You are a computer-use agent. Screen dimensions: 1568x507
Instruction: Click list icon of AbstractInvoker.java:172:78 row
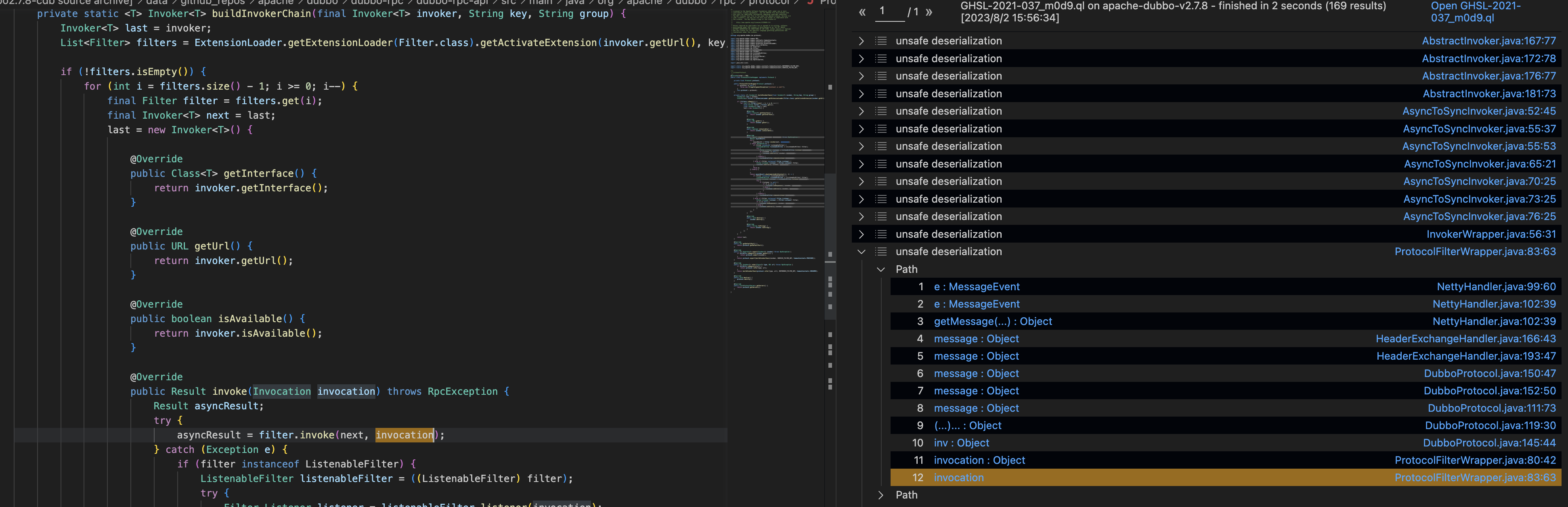click(881, 59)
